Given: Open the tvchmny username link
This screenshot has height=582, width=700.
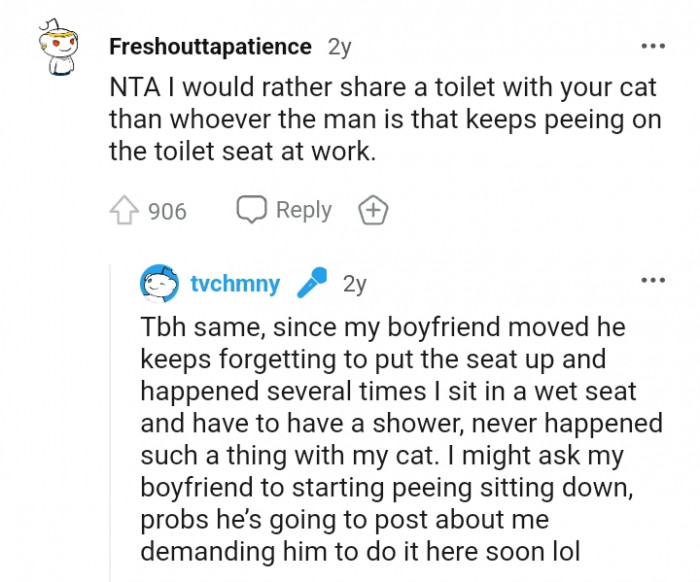Looking at the screenshot, I should tap(235, 283).
